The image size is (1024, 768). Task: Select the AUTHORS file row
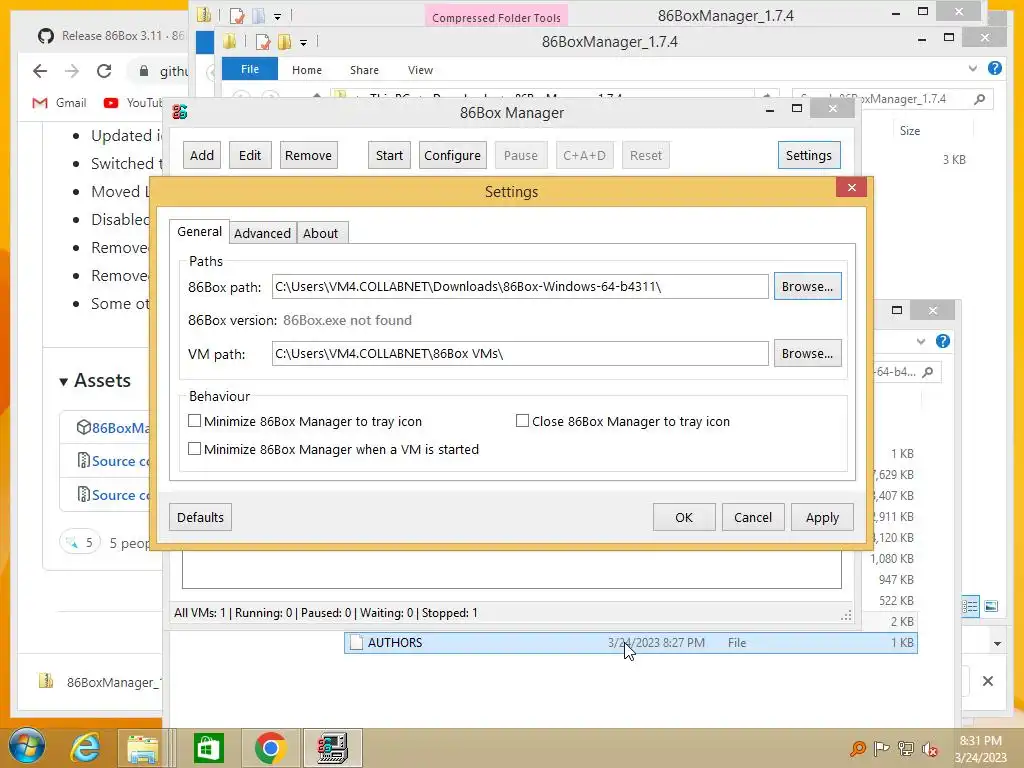click(630, 643)
